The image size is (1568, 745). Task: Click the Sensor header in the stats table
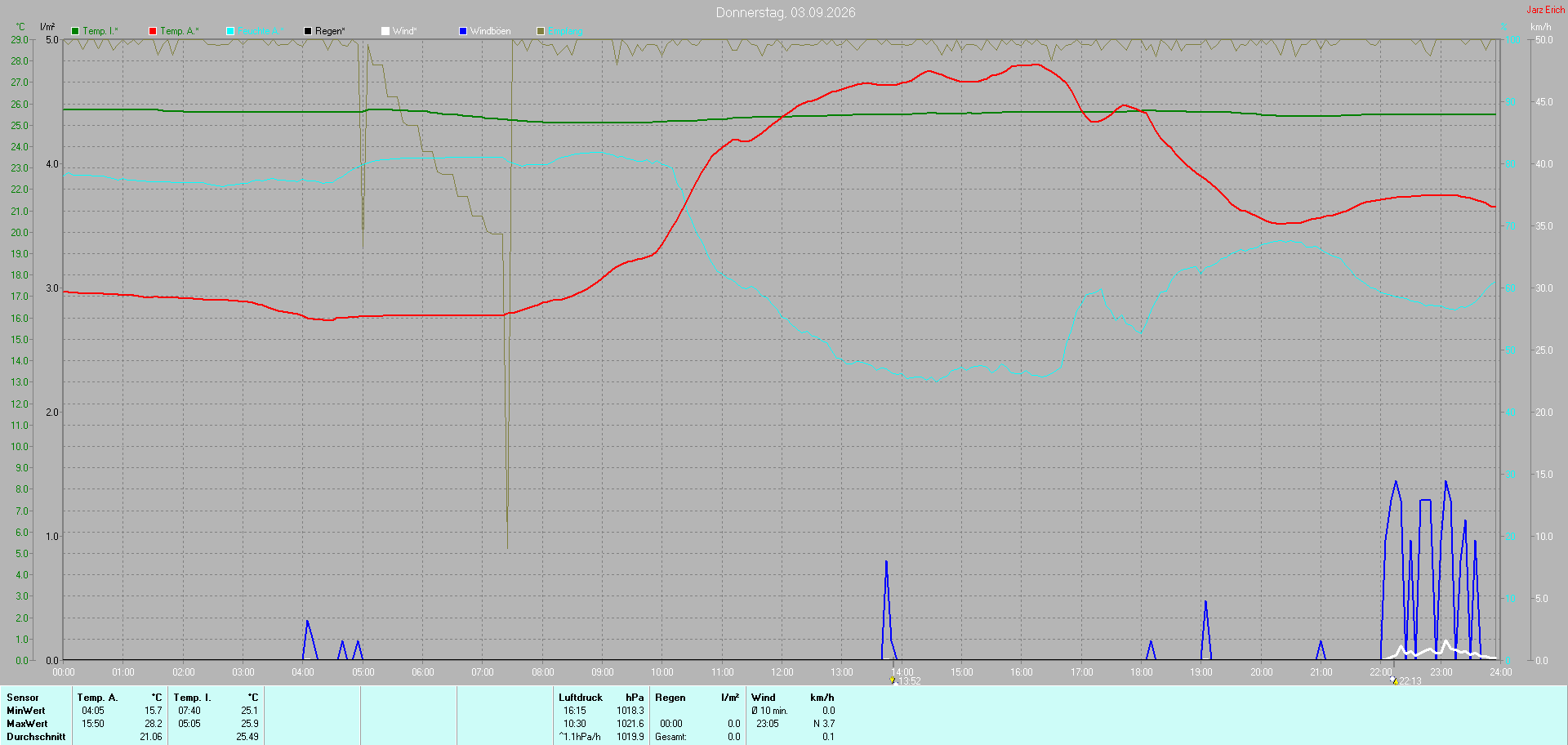click(23, 698)
